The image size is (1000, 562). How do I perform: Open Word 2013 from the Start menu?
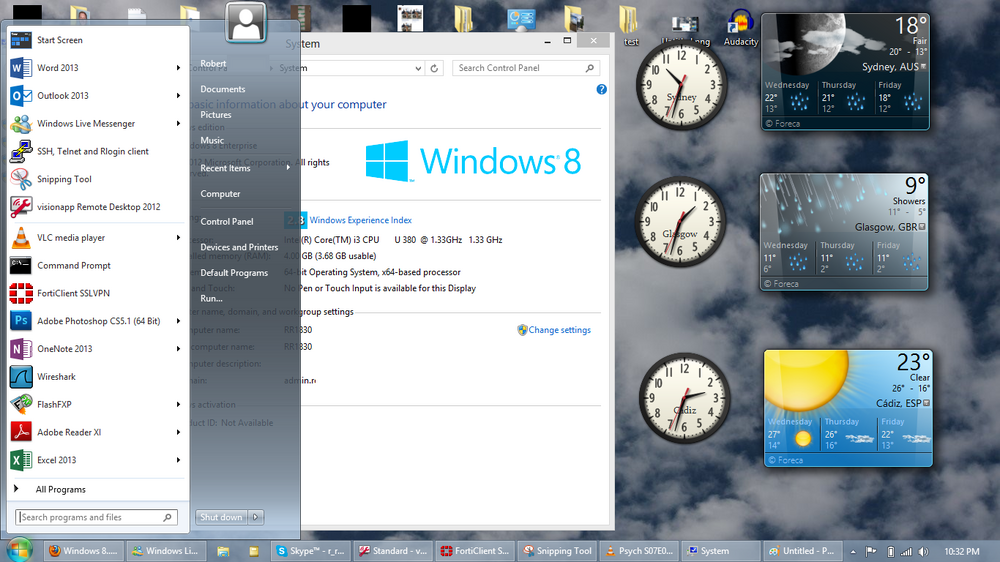(x=96, y=68)
